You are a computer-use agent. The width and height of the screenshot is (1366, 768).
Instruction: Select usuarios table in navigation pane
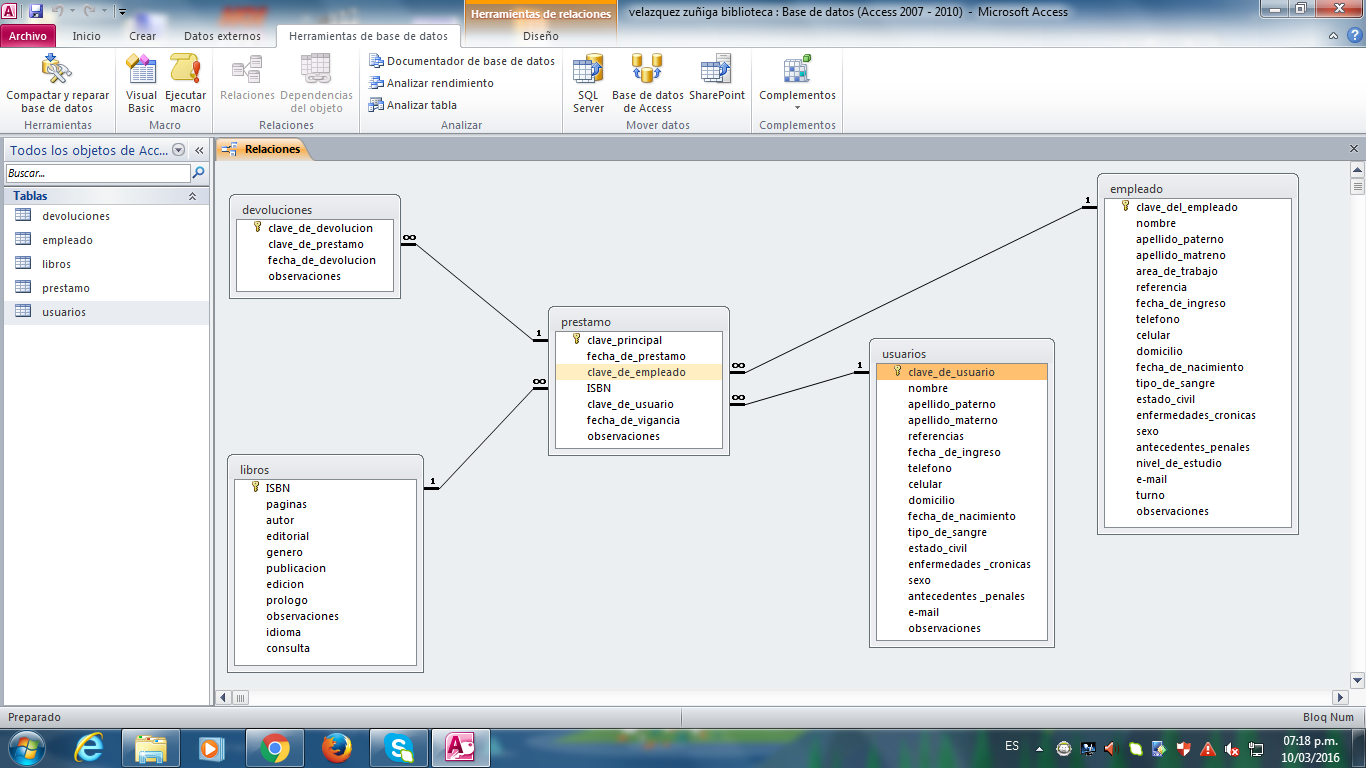(x=106, y=312)
